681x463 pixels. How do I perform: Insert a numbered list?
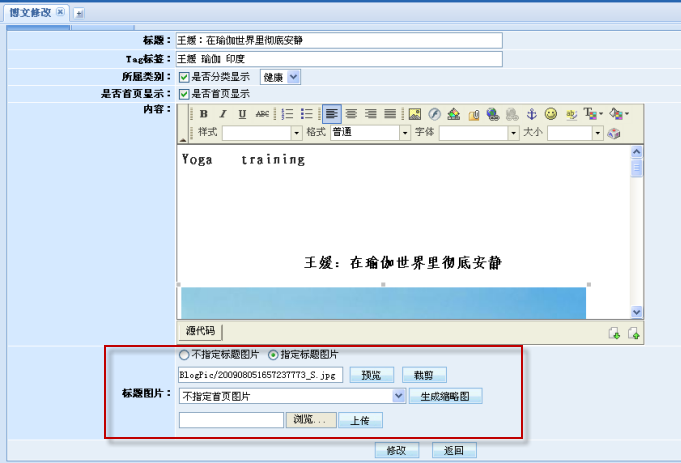pyautogui.click(x=287, y=114)
